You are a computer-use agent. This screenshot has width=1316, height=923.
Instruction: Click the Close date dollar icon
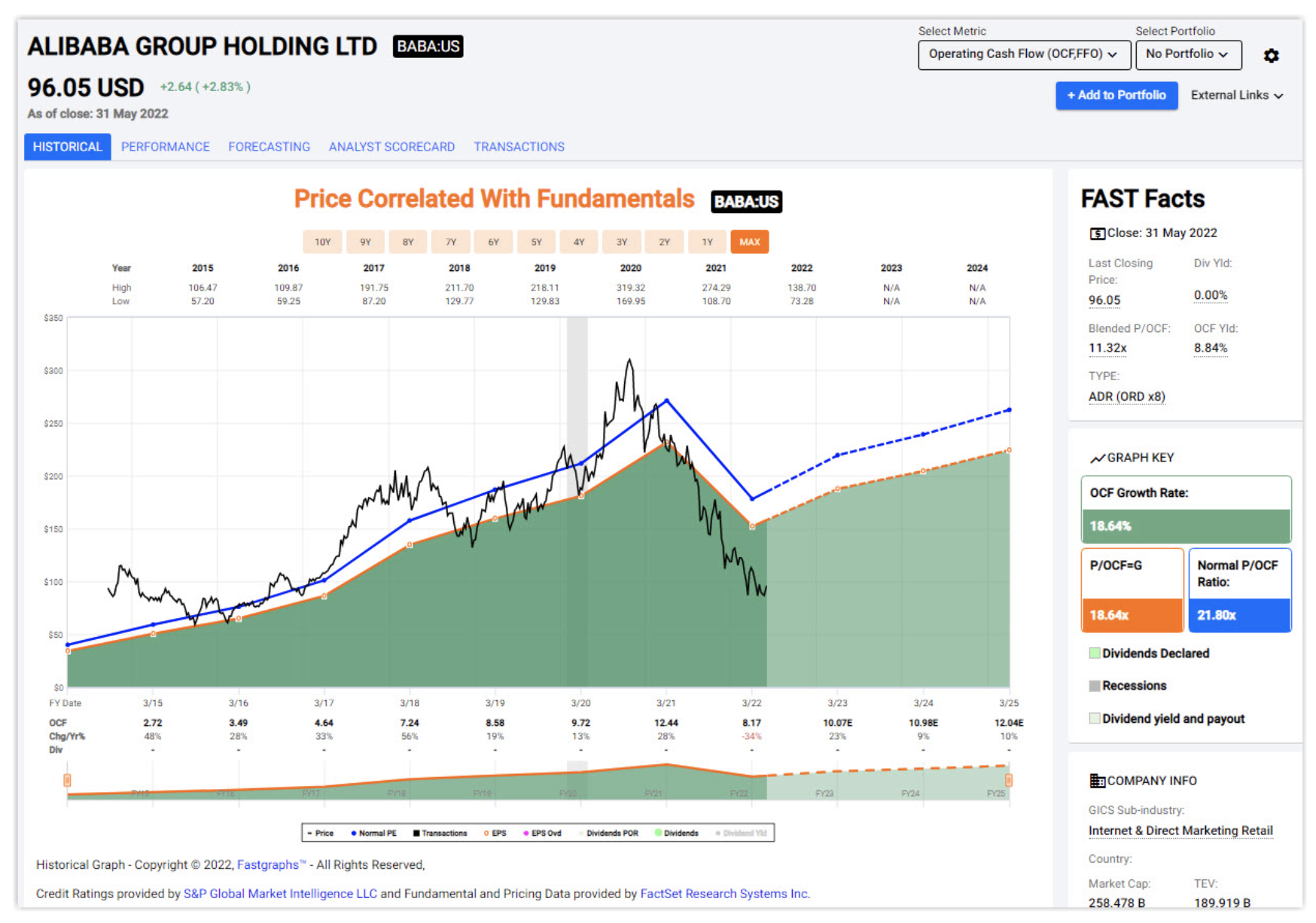click(1097, 233)
